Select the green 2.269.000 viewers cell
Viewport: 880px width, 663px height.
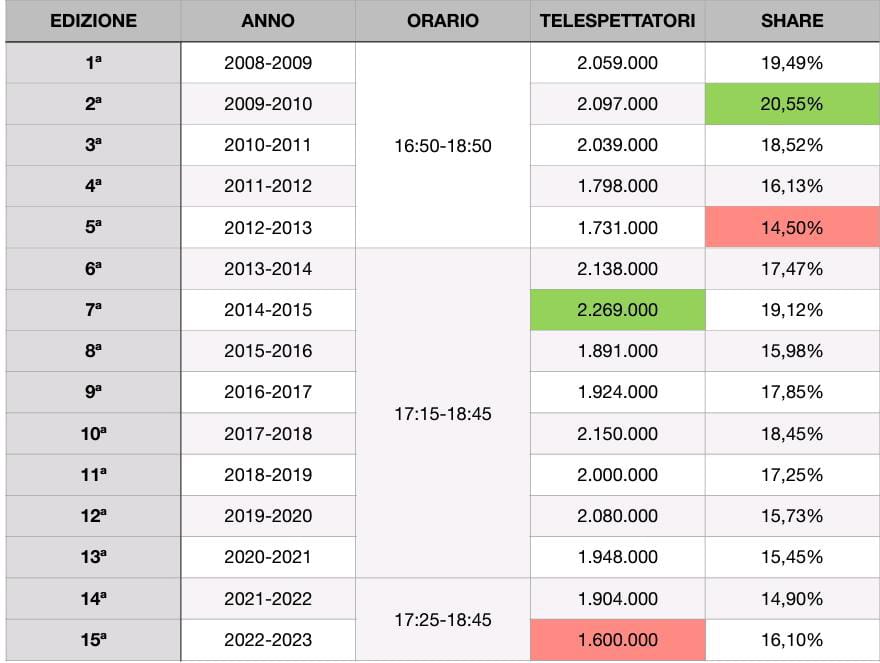tap(617, 310)
